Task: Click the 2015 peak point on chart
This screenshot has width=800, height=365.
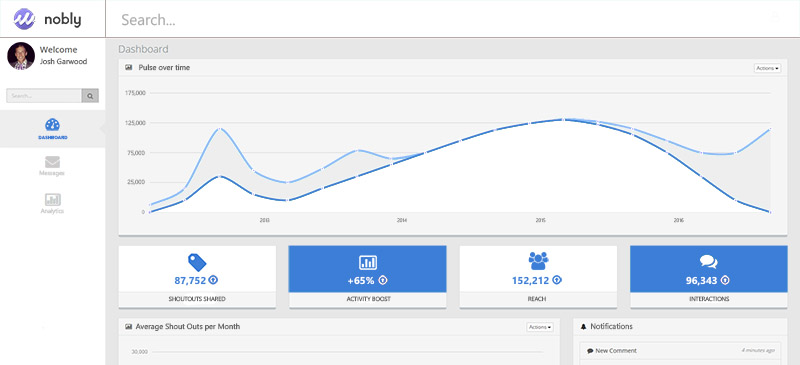Action: point(563,119)
